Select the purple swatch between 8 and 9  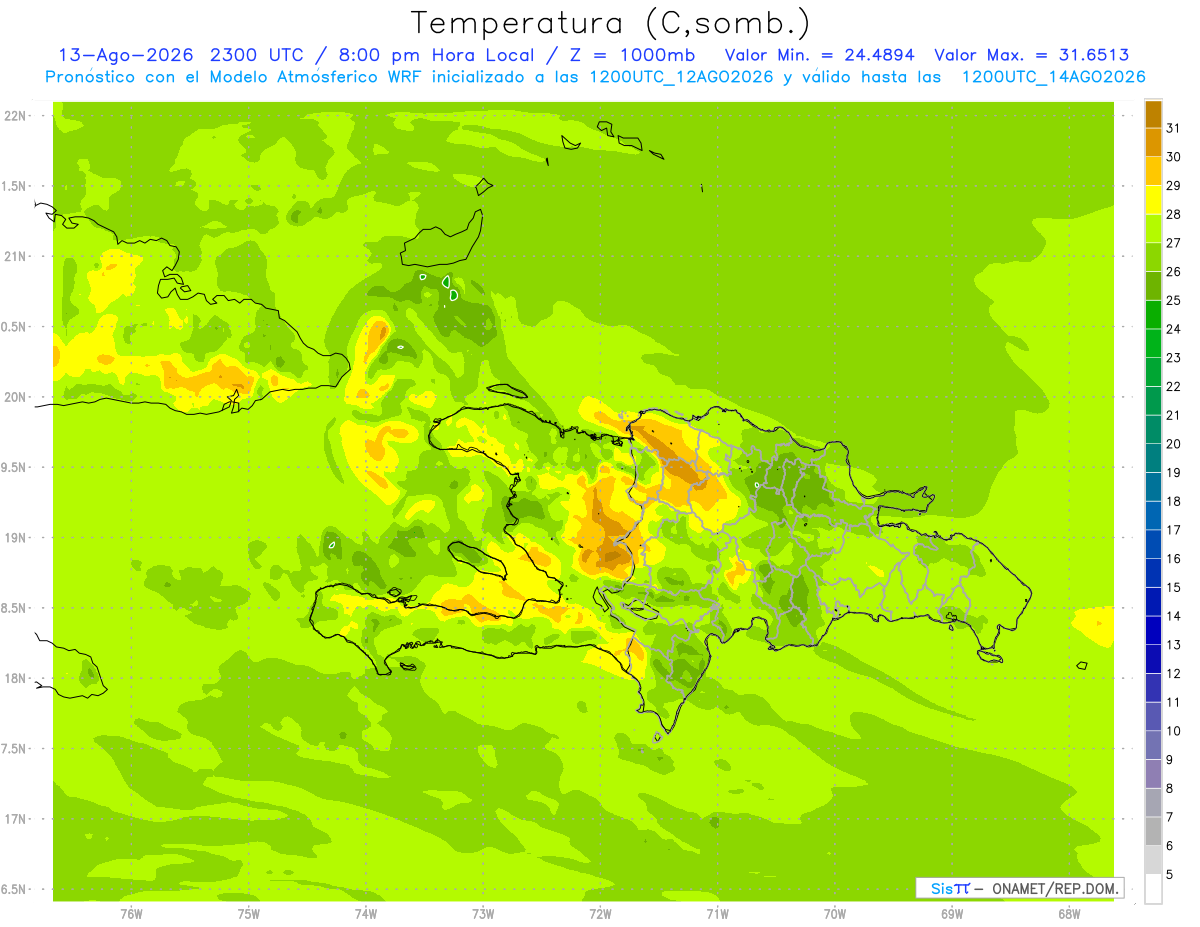pos(1153,774)
